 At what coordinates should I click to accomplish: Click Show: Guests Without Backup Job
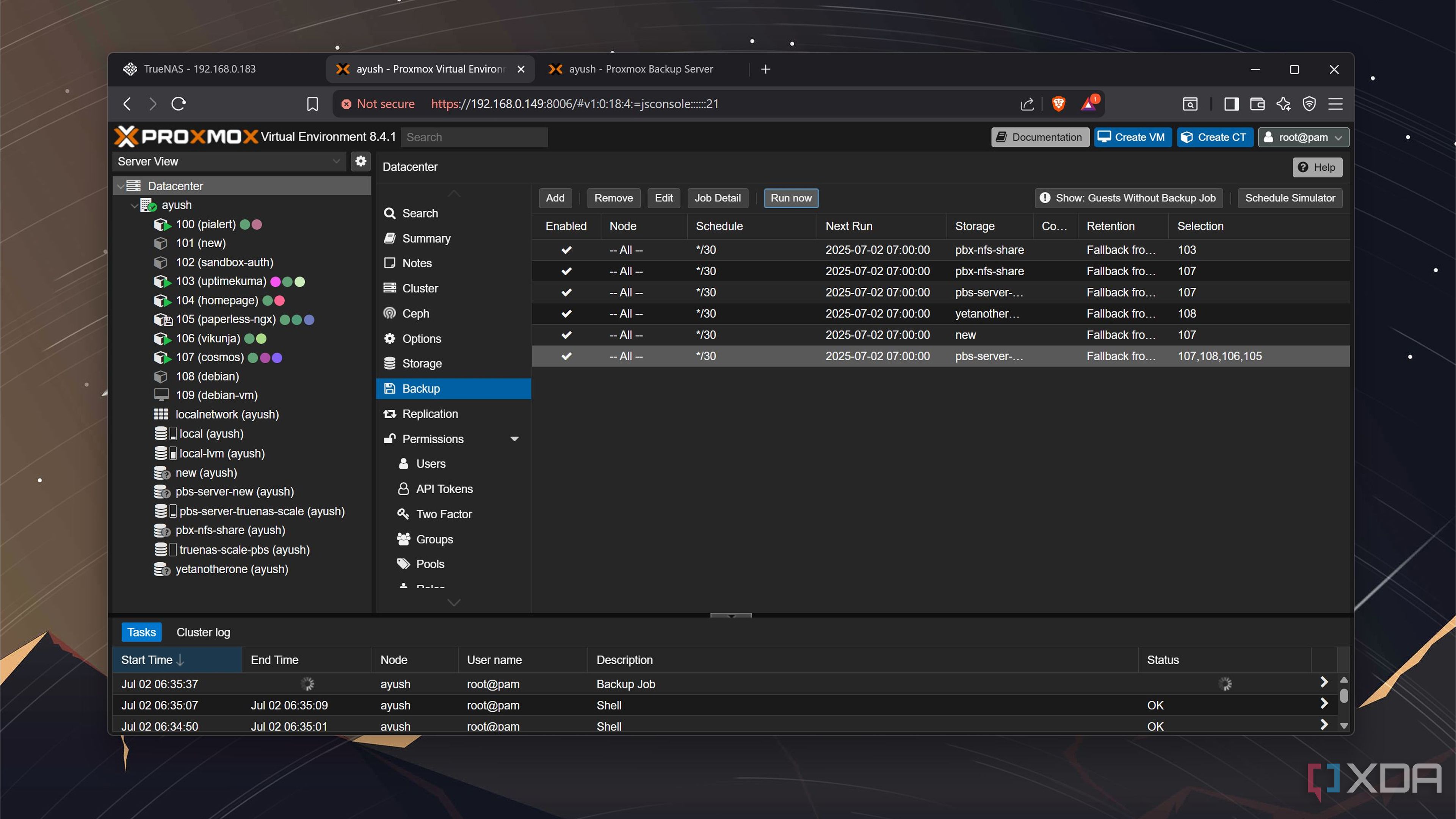point(1128,198)
